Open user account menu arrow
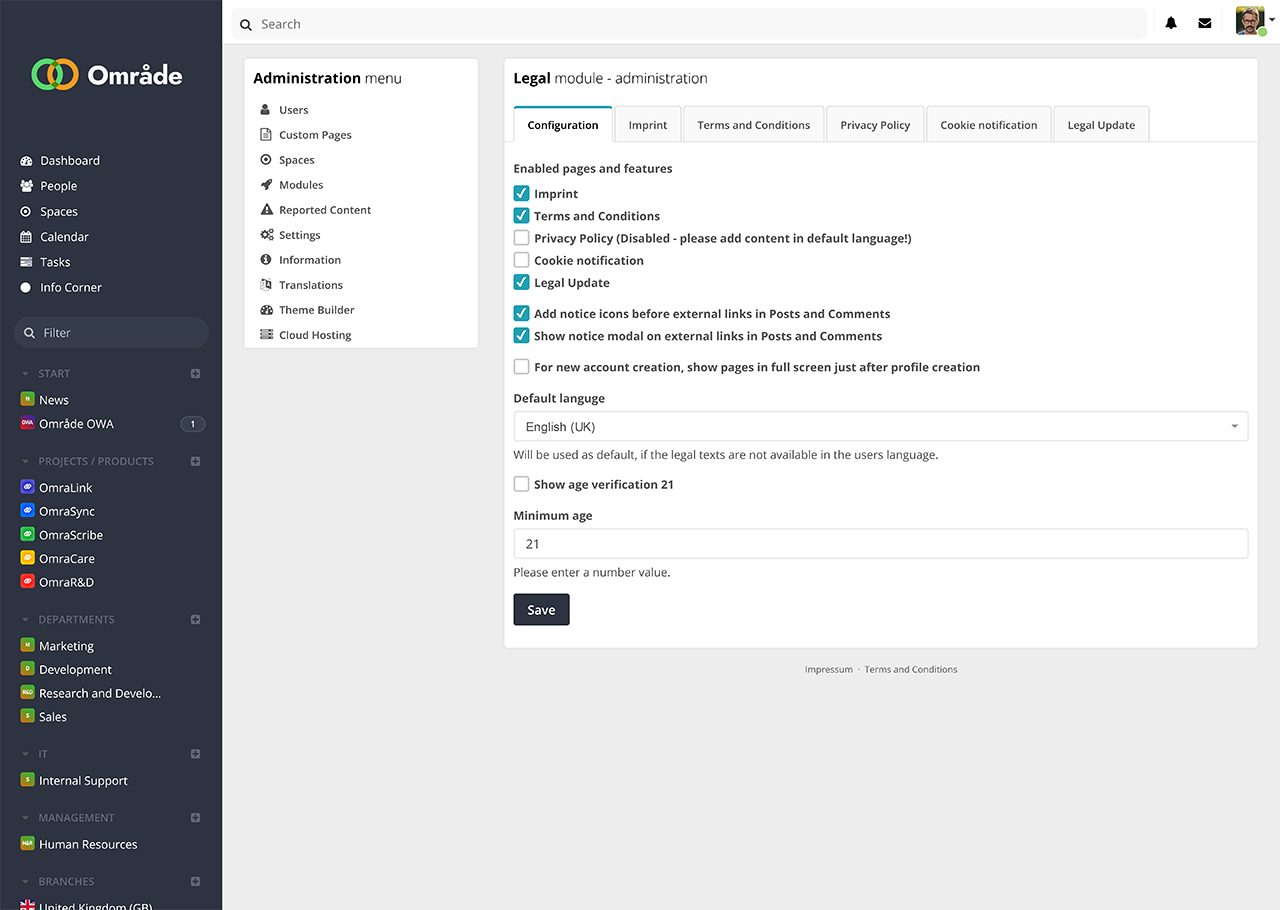This screenshot has height=910, width=1280. [x=1272, y=19]
